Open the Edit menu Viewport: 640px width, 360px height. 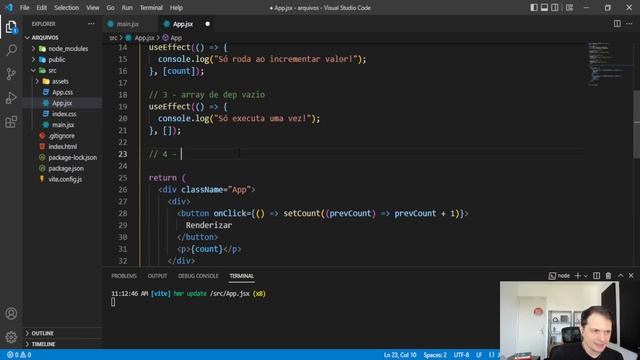click(42, 8)
